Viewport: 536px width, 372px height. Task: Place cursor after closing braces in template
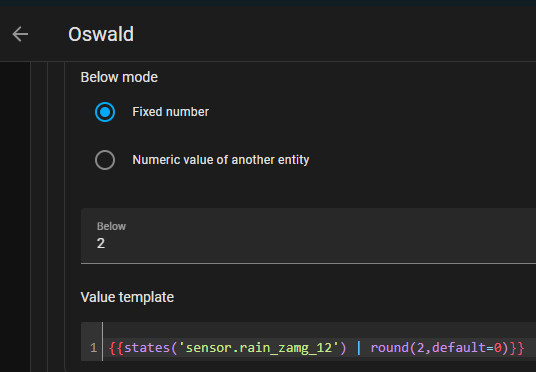(525, 348)
